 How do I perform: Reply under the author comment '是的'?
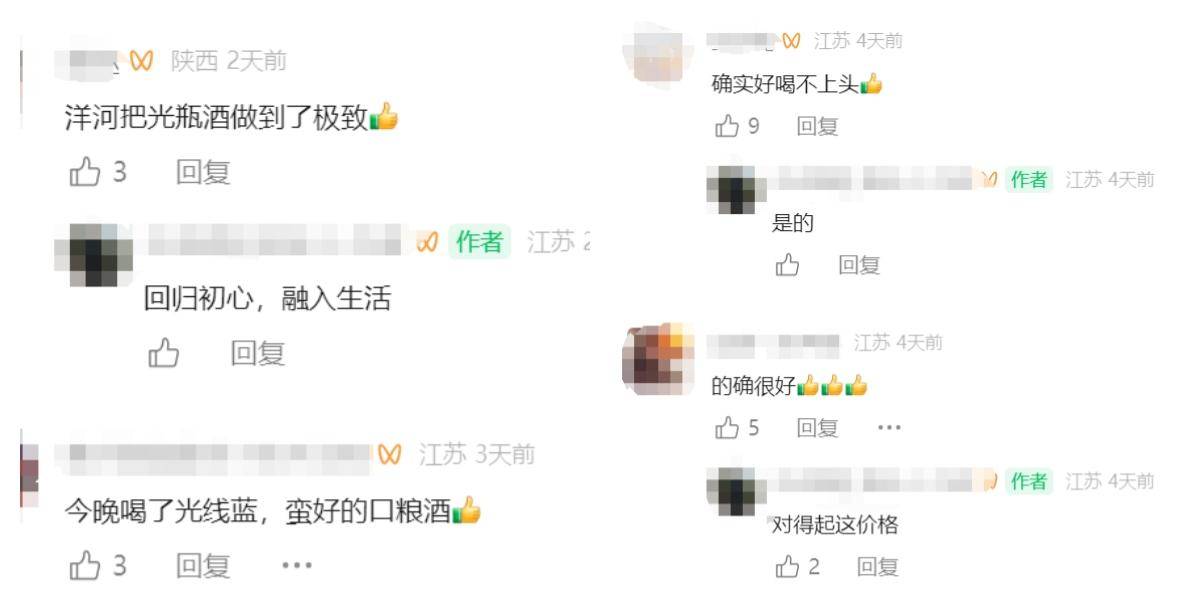(859, 265)
